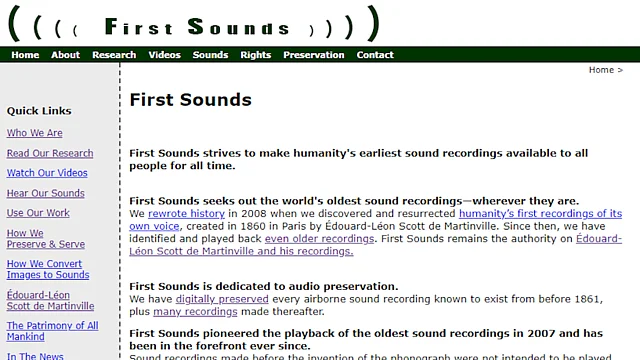Open the many recordings link
Viewport: 640px width, 360px height.
click(195, 311)
